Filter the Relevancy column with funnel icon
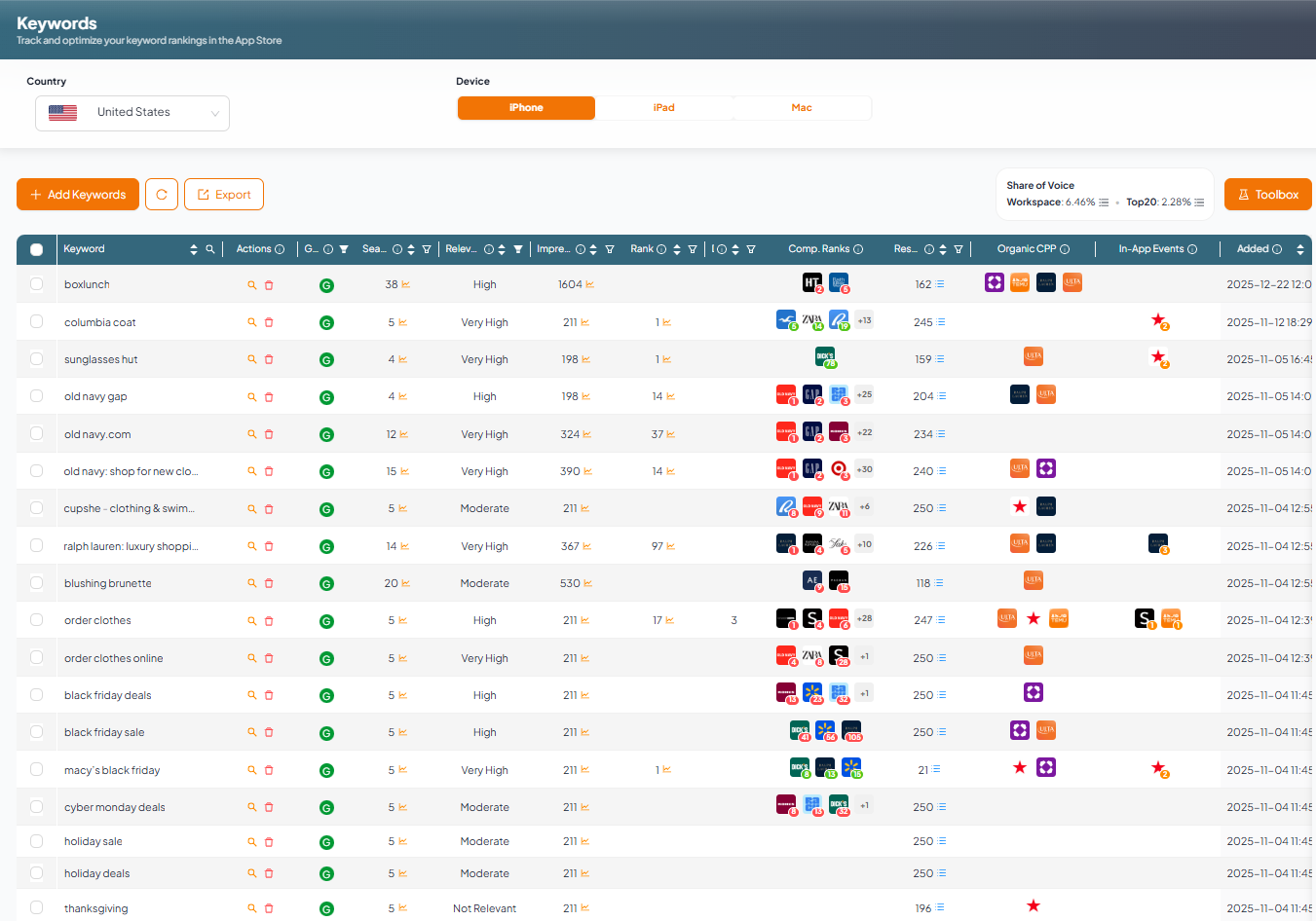 [518, 249]
